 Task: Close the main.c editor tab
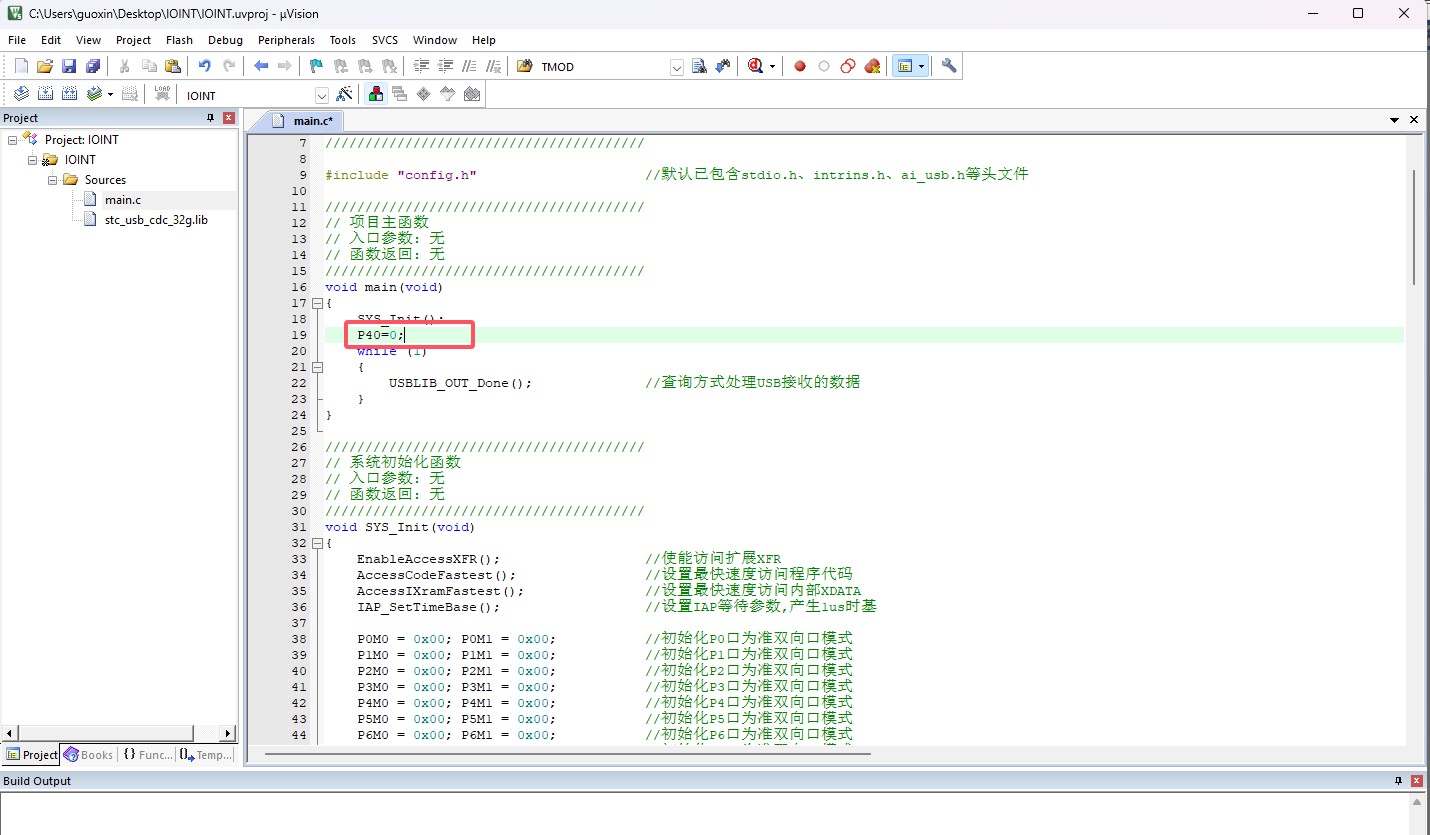1414,120
